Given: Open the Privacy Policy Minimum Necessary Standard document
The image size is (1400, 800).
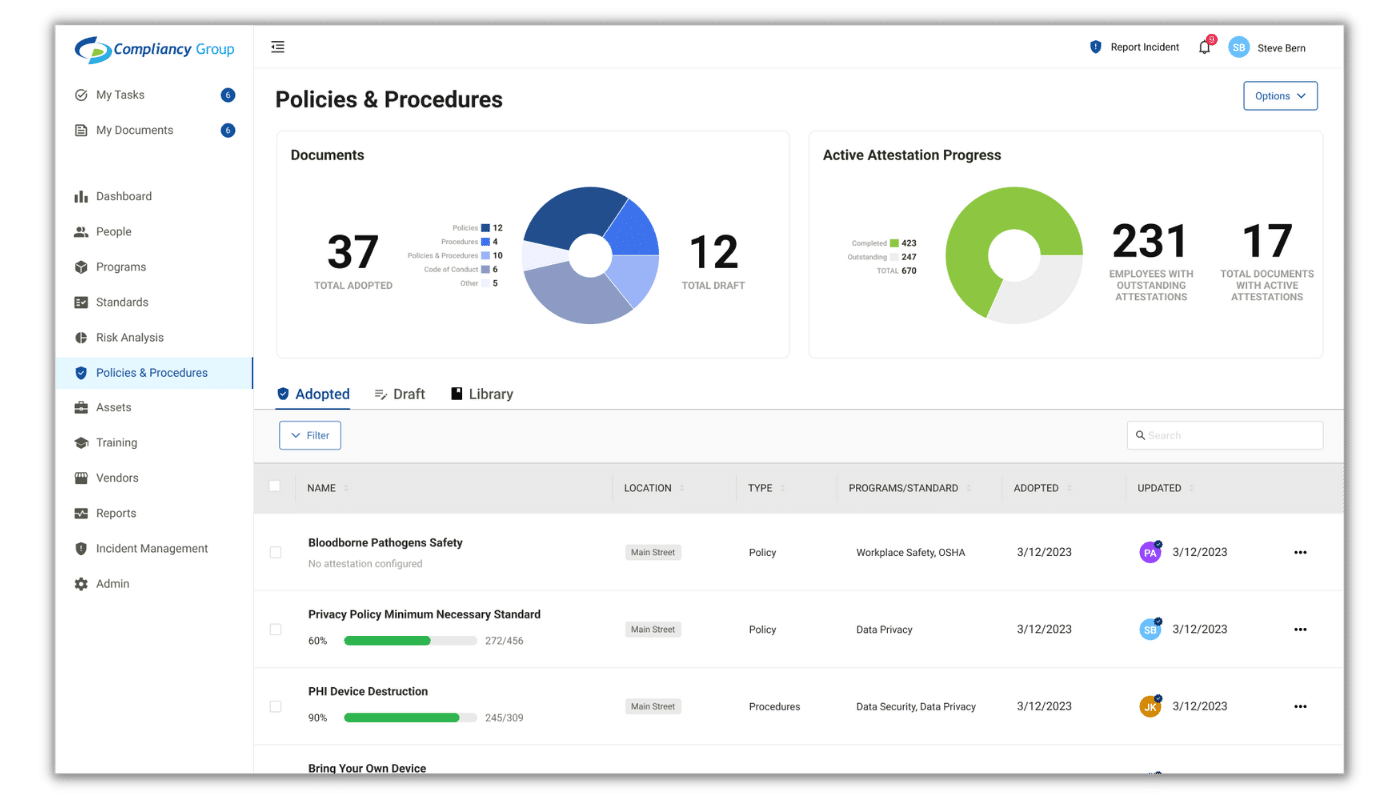Looking at the screenshot, I should click(424, 613).
